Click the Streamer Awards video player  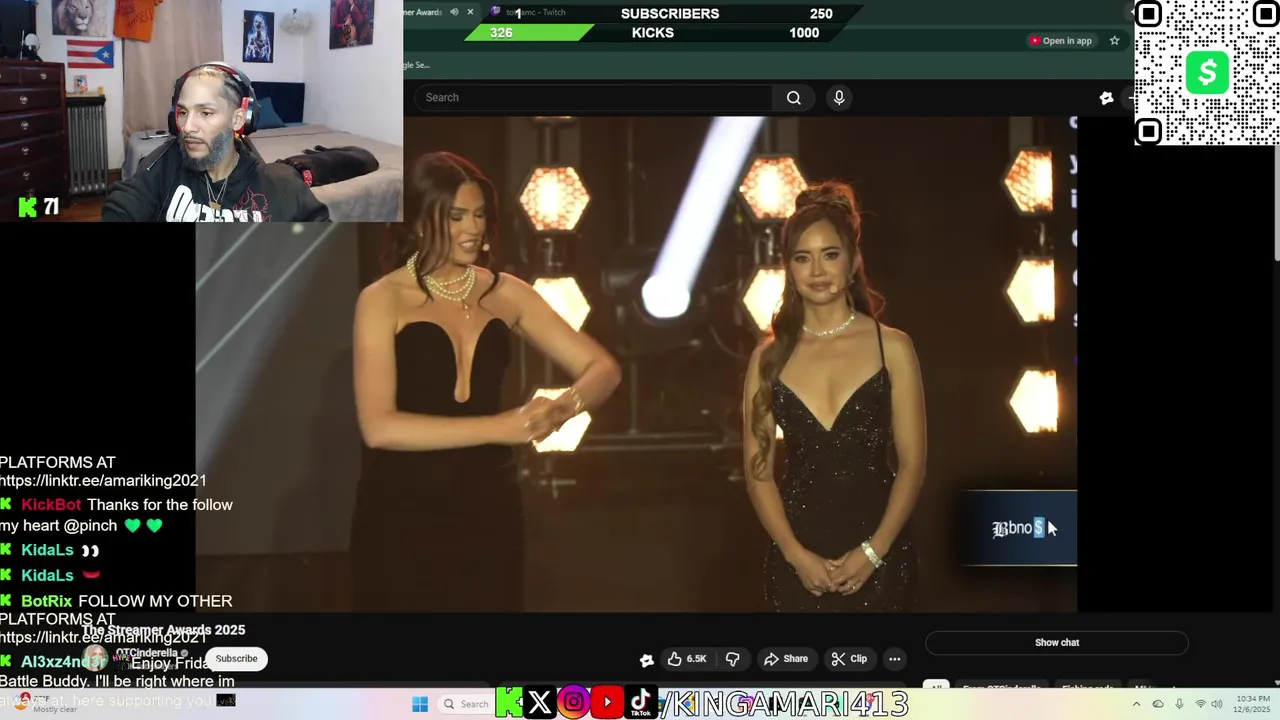[x=636, y=364]
